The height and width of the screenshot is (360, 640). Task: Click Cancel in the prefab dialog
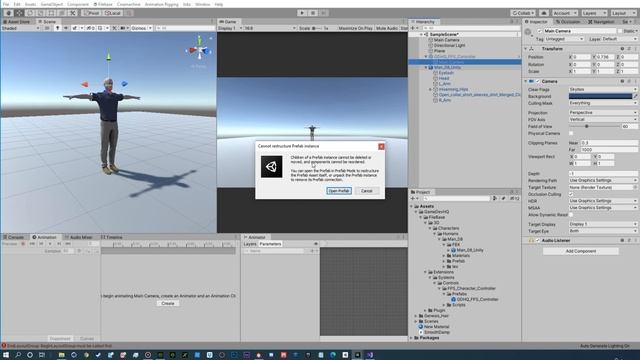point(367,191)
